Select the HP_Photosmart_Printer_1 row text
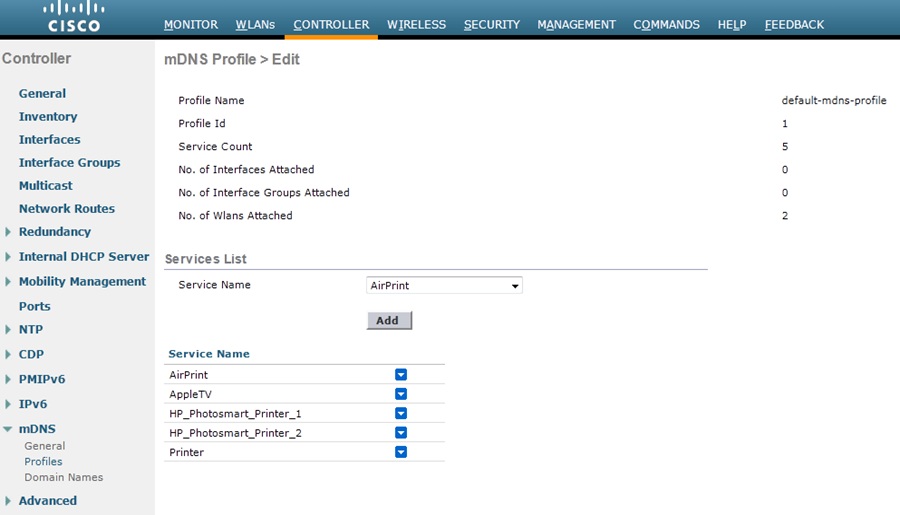Screen dimensions: 900x515 (x=235, y=413)
